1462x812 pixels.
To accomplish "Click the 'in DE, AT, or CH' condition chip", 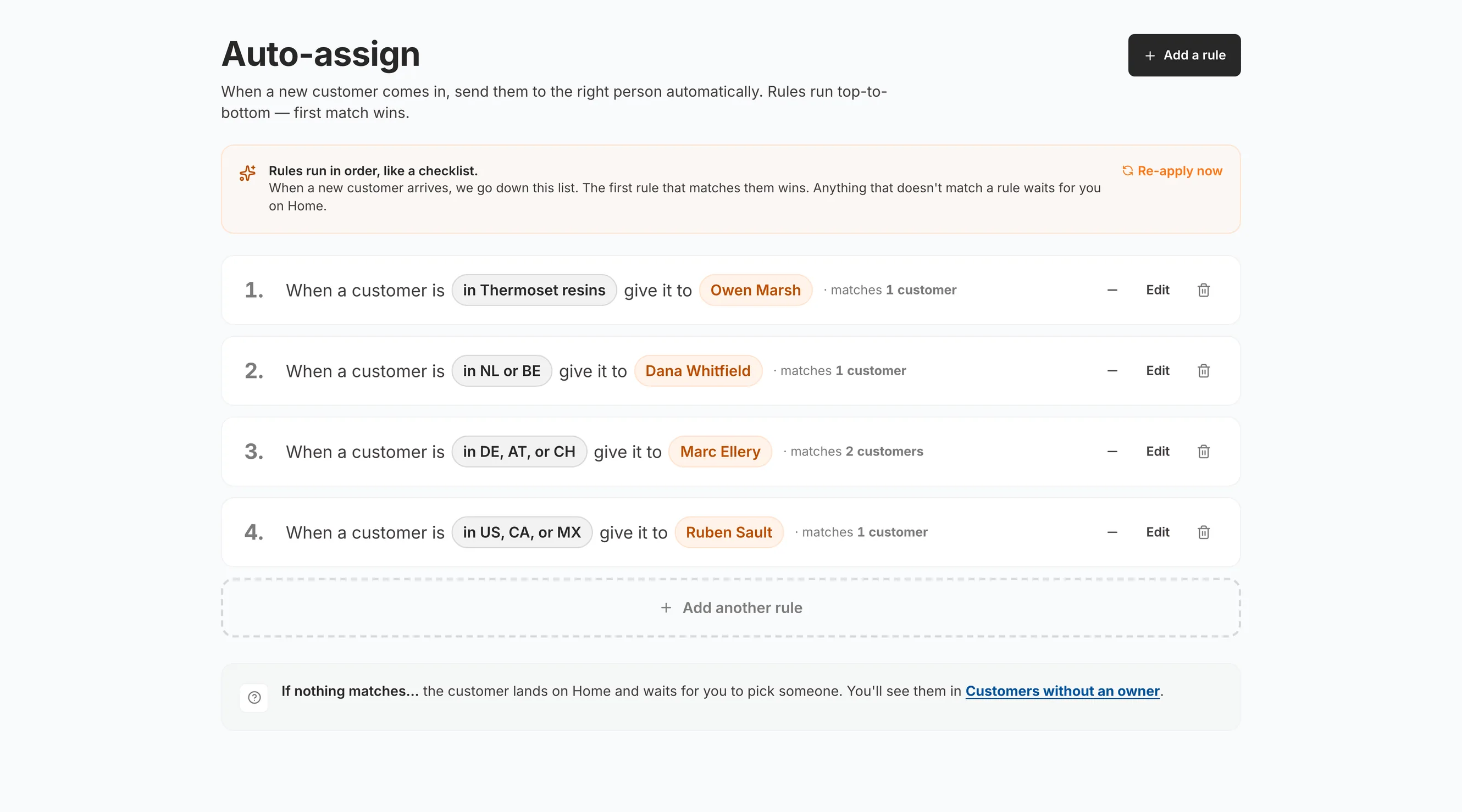I will (519, 451).
